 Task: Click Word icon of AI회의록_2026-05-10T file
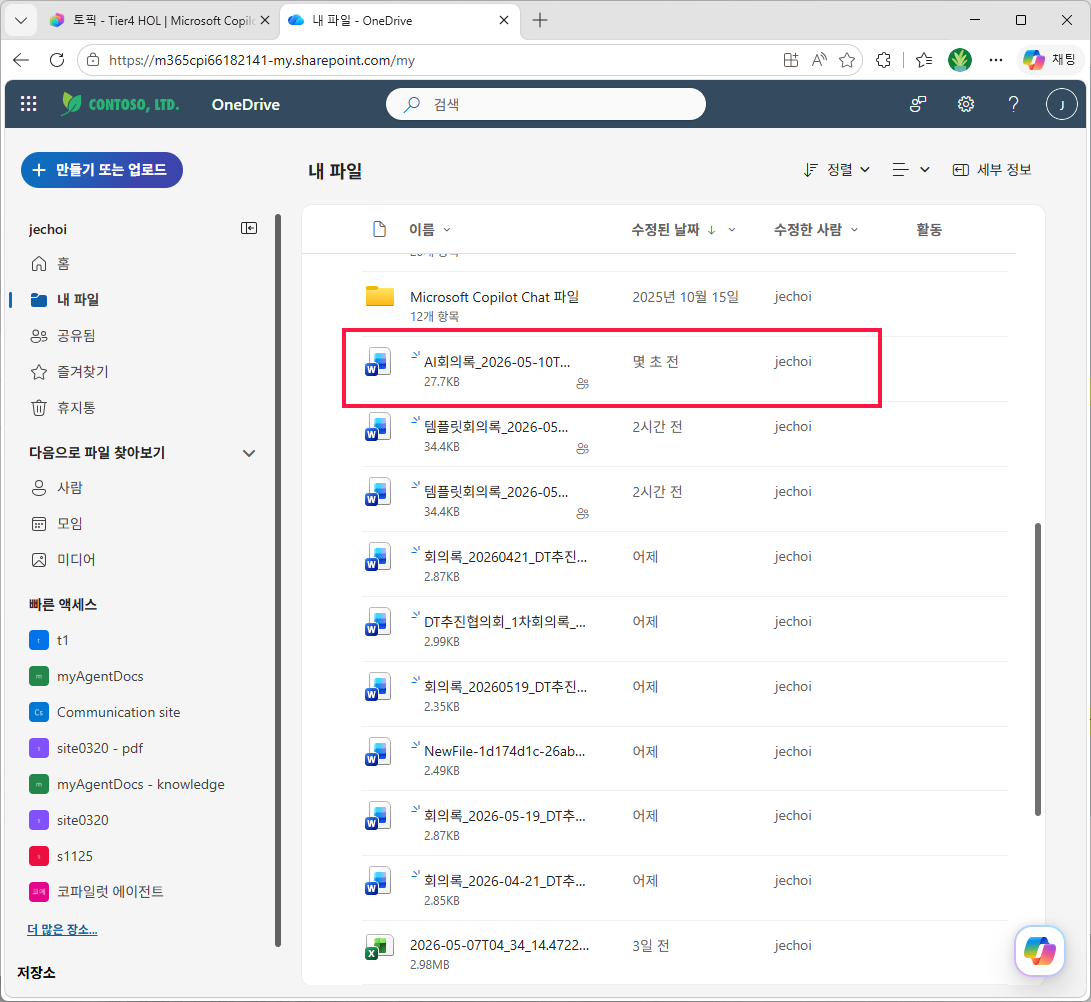(379, 362)
